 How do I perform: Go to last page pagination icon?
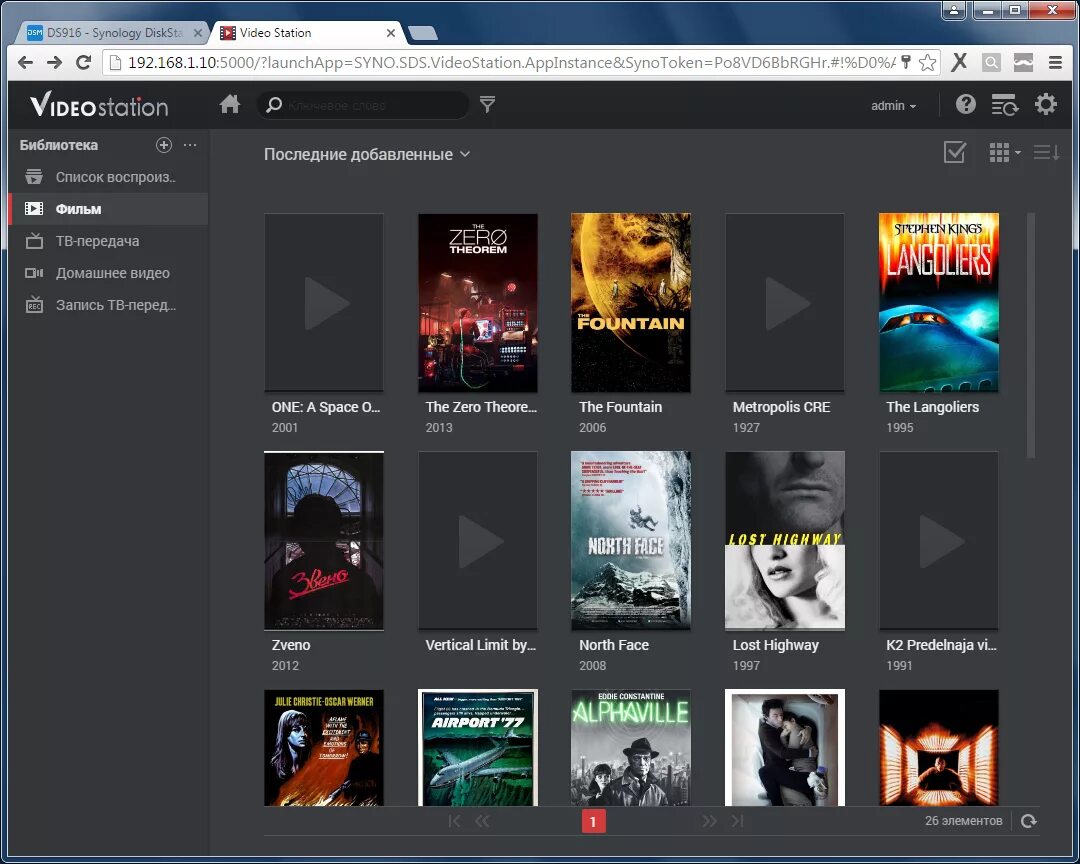click(x=737, y=821)
